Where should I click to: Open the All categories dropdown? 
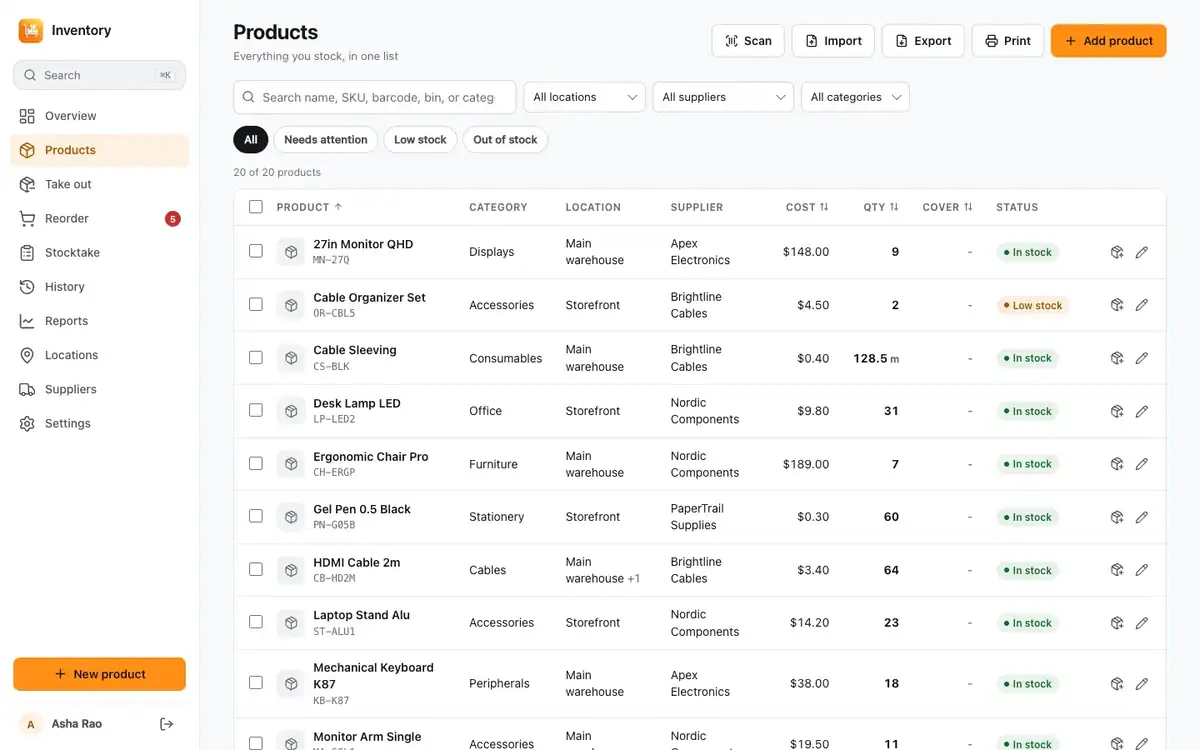pyautogui.click(x=855, y=97)
